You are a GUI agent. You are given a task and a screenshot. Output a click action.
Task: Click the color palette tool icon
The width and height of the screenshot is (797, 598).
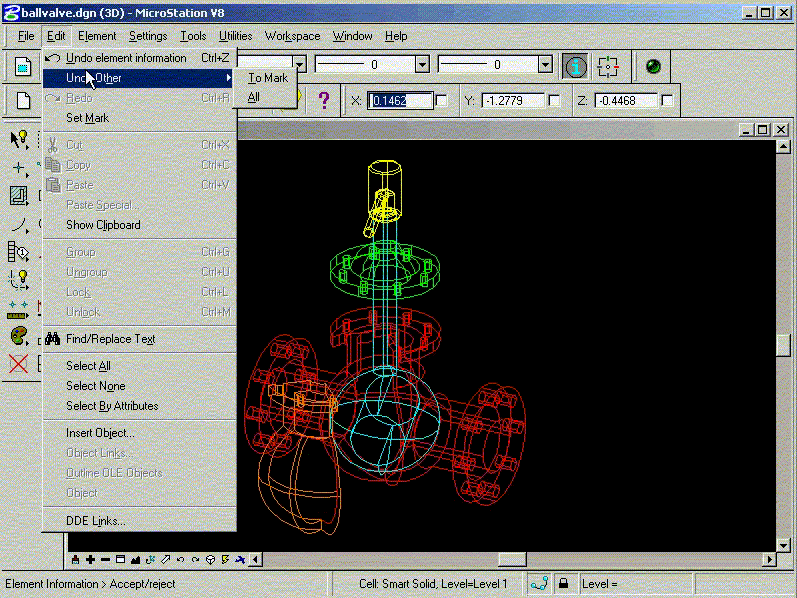(x=18, y=335)
